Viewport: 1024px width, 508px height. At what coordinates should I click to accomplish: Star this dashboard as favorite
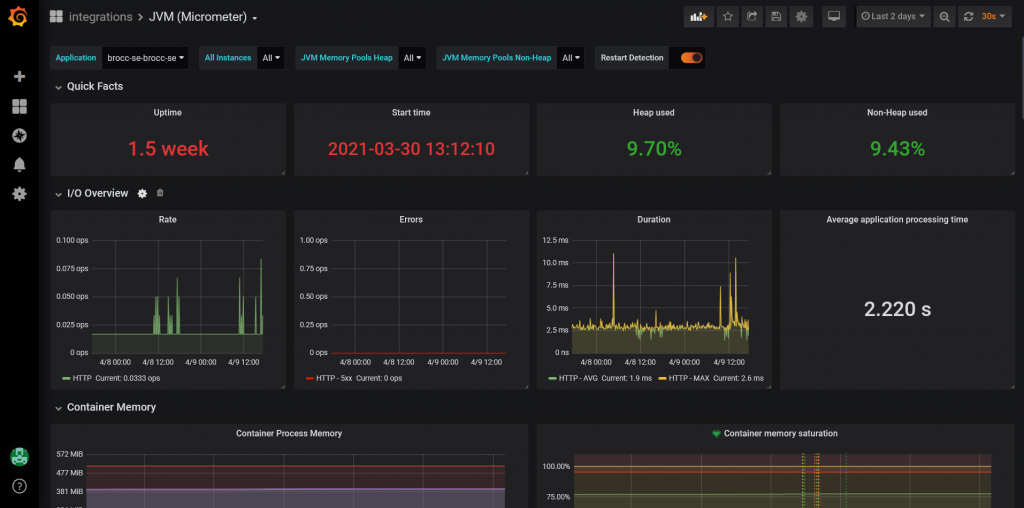tap(727, 17)
